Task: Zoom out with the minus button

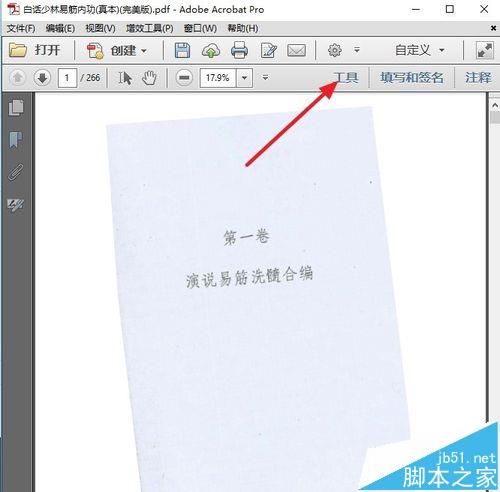Action: tap(184, 78)
